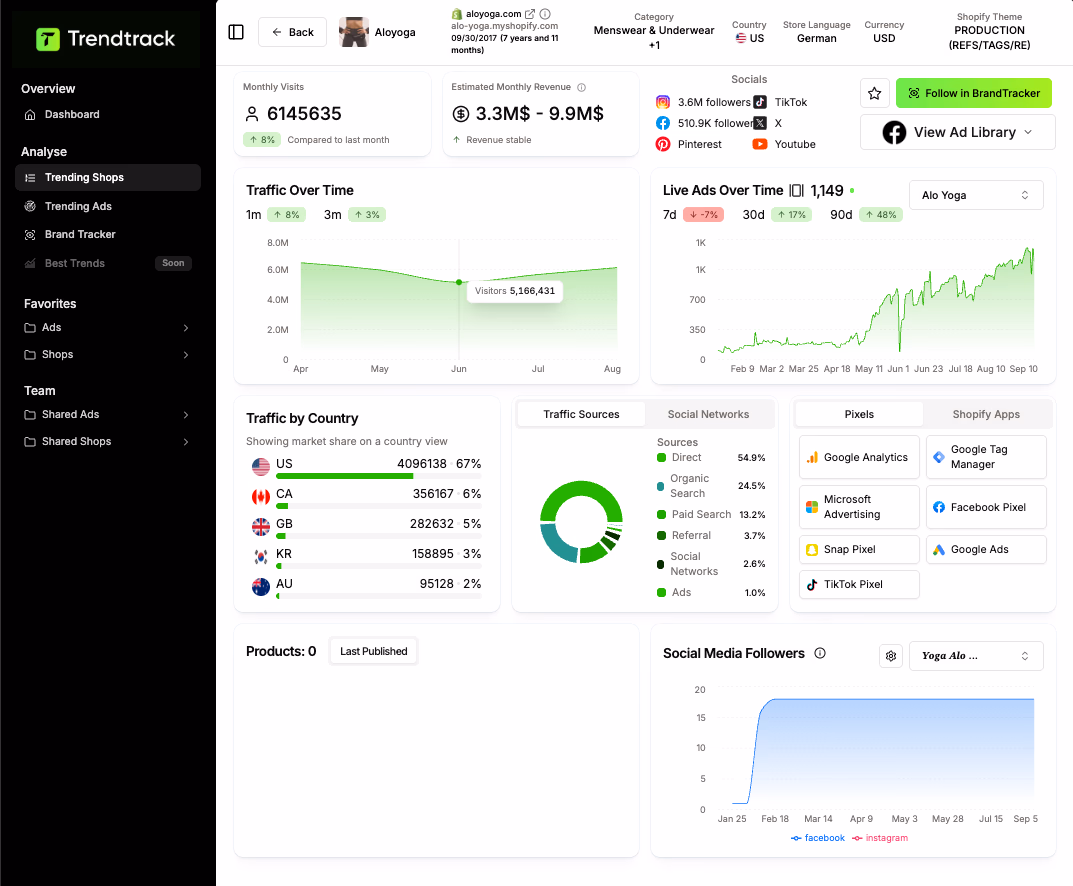Open the Alo Yoga page selector

click(x=976, y=195)
